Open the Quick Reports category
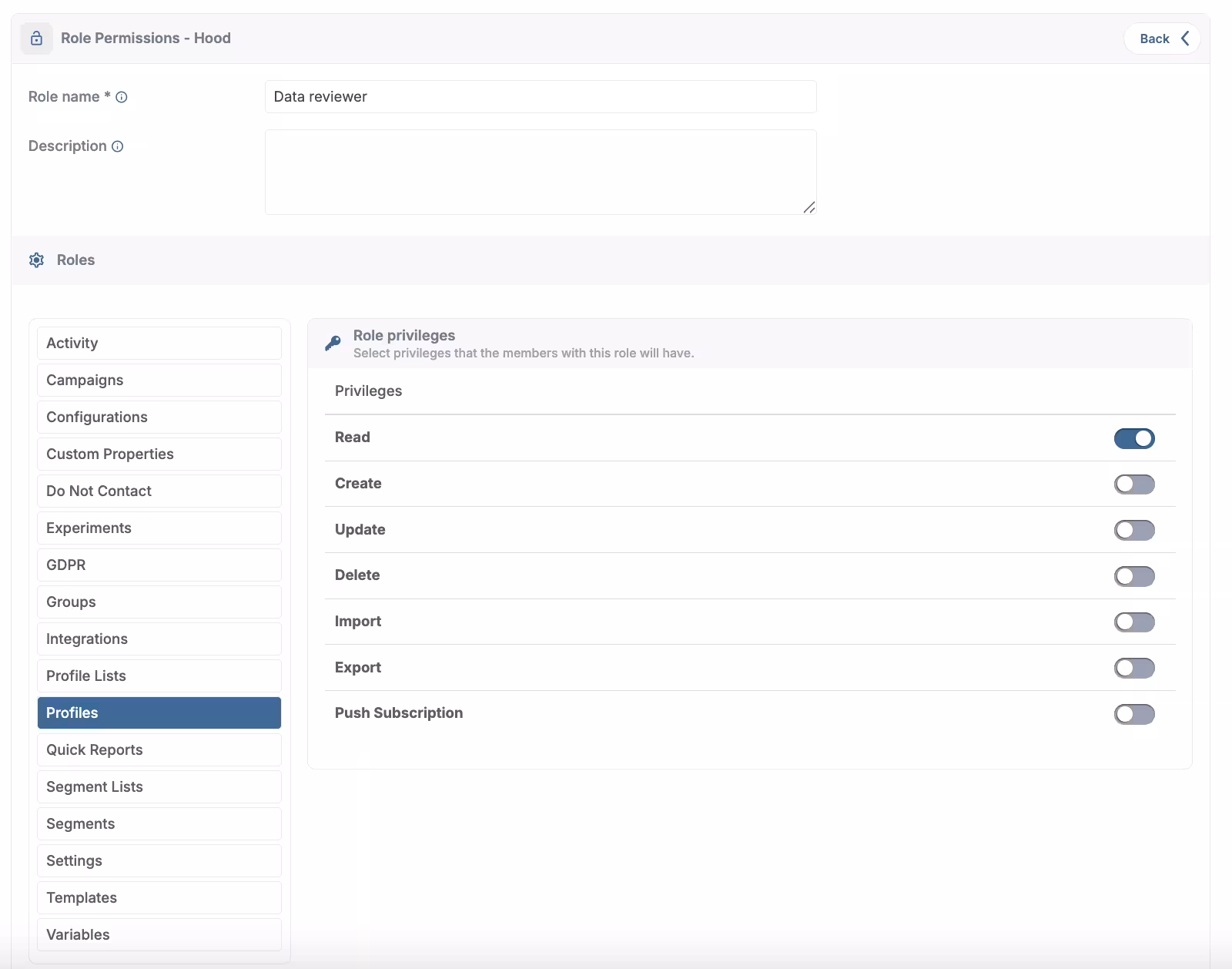1232x969 pixels. tap(159, 749)
